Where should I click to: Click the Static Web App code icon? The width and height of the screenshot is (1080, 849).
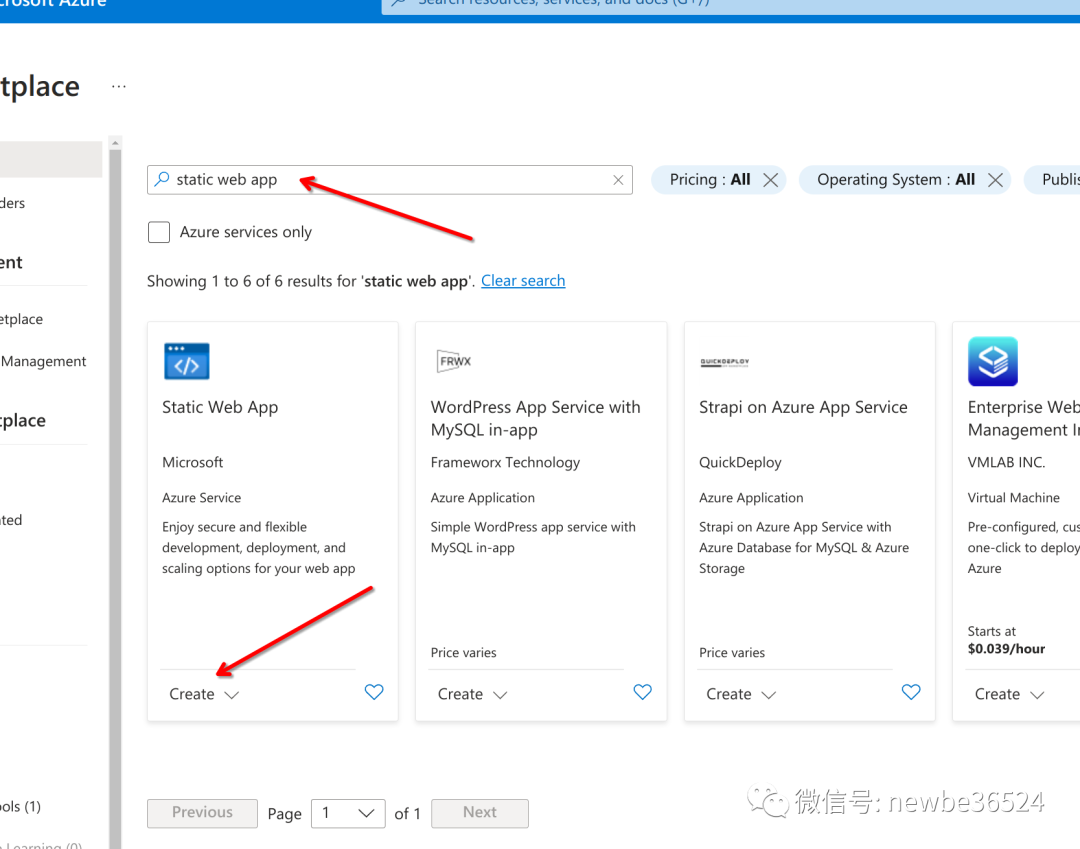click(187, 361)
